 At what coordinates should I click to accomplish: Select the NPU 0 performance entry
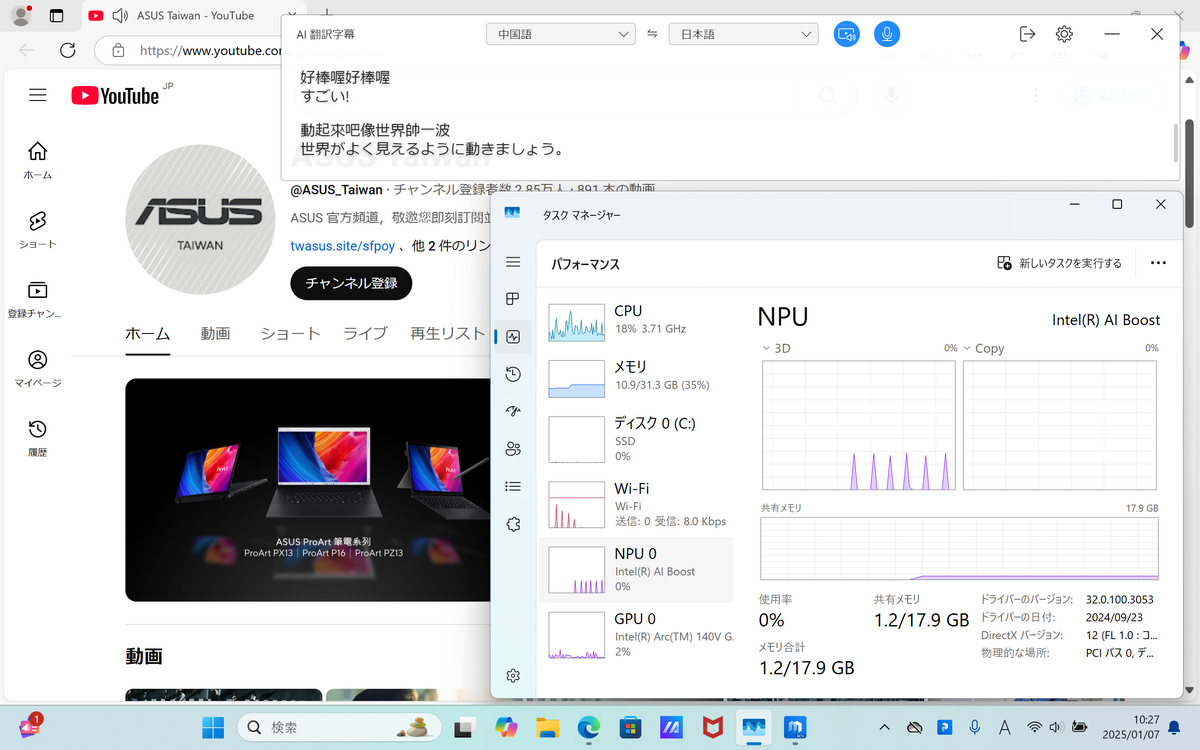[636, 569]
